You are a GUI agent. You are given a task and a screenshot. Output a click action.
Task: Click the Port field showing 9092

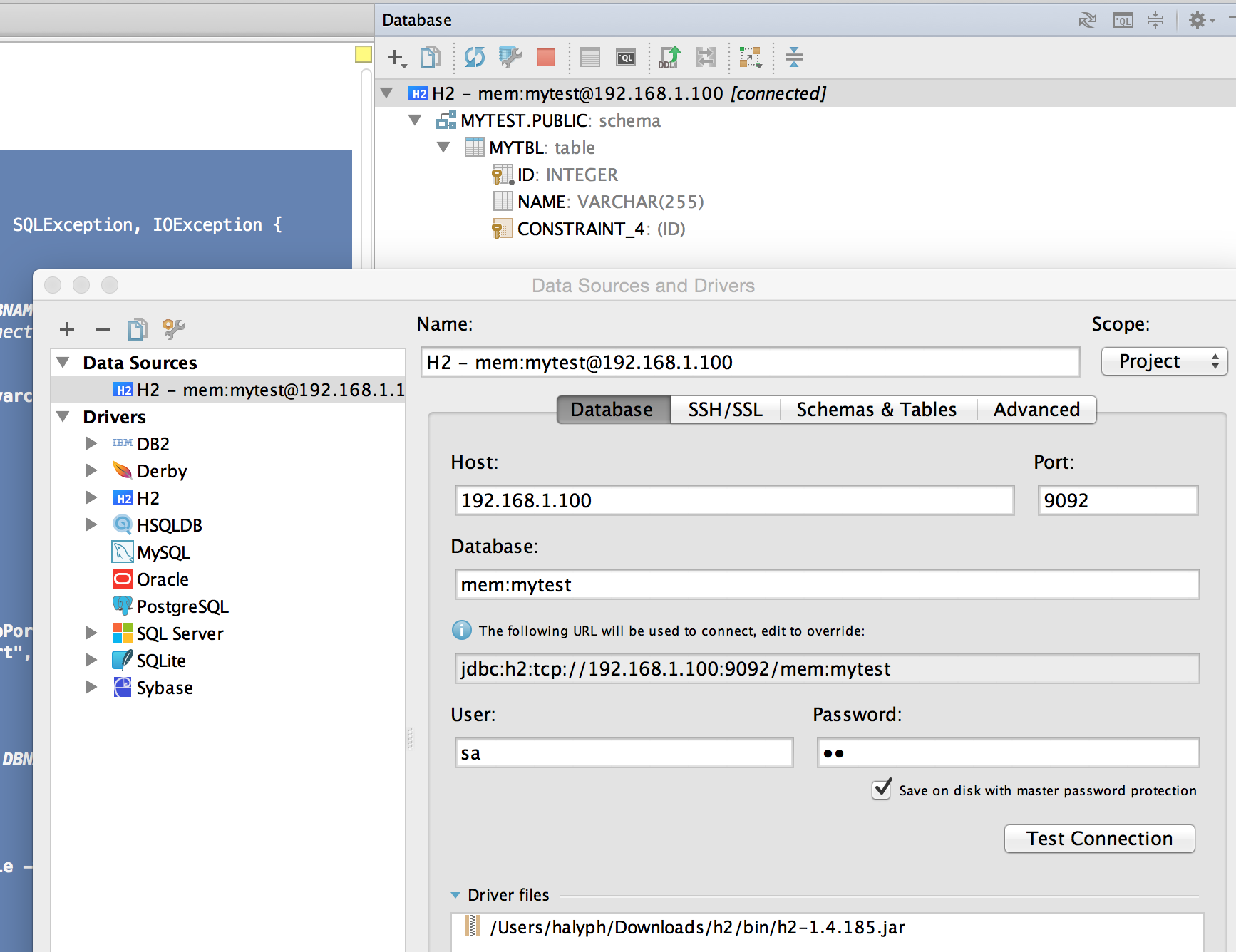tap(1118, 500)
